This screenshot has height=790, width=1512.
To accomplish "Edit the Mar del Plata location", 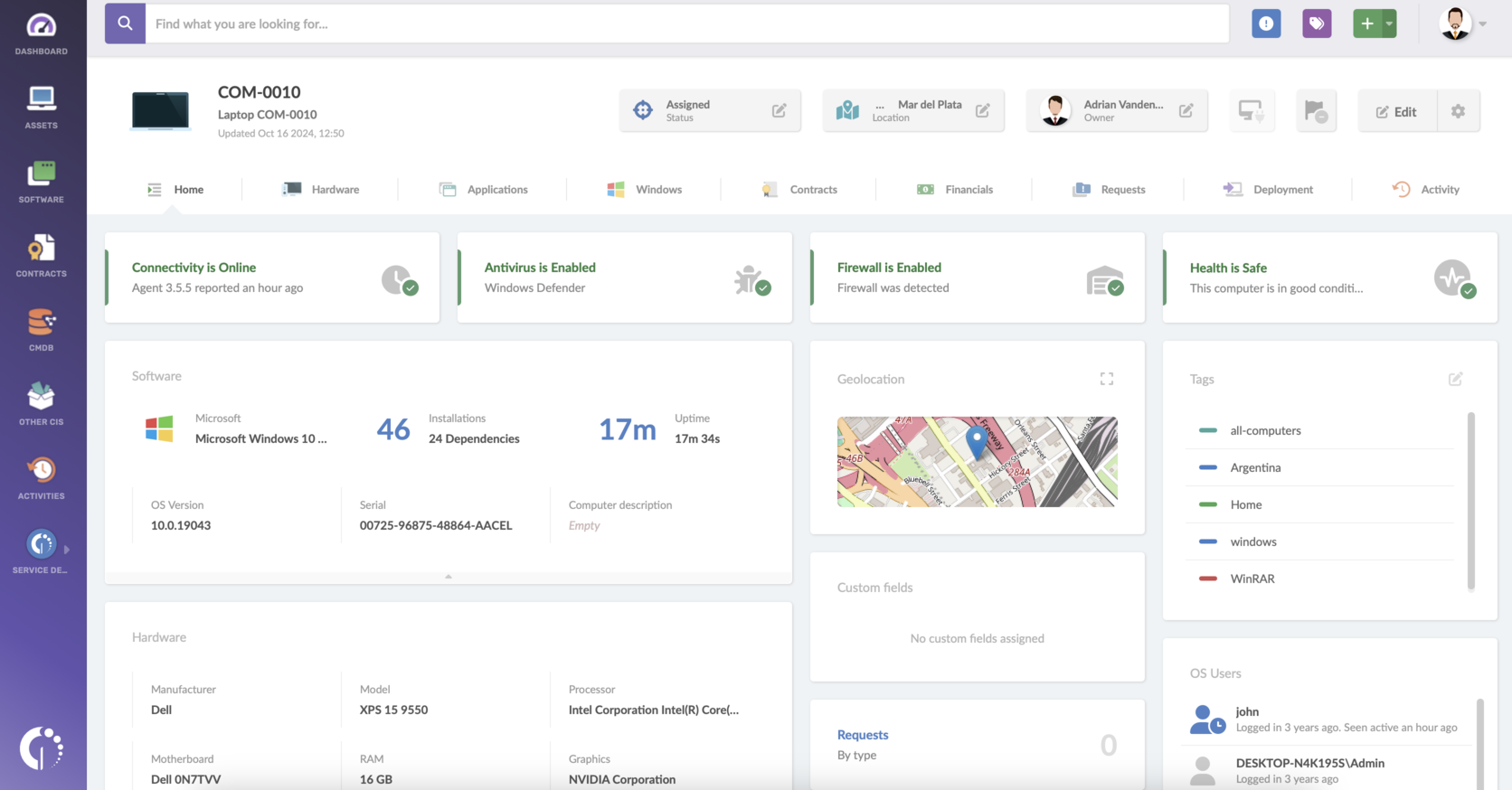I will [982, 110].
